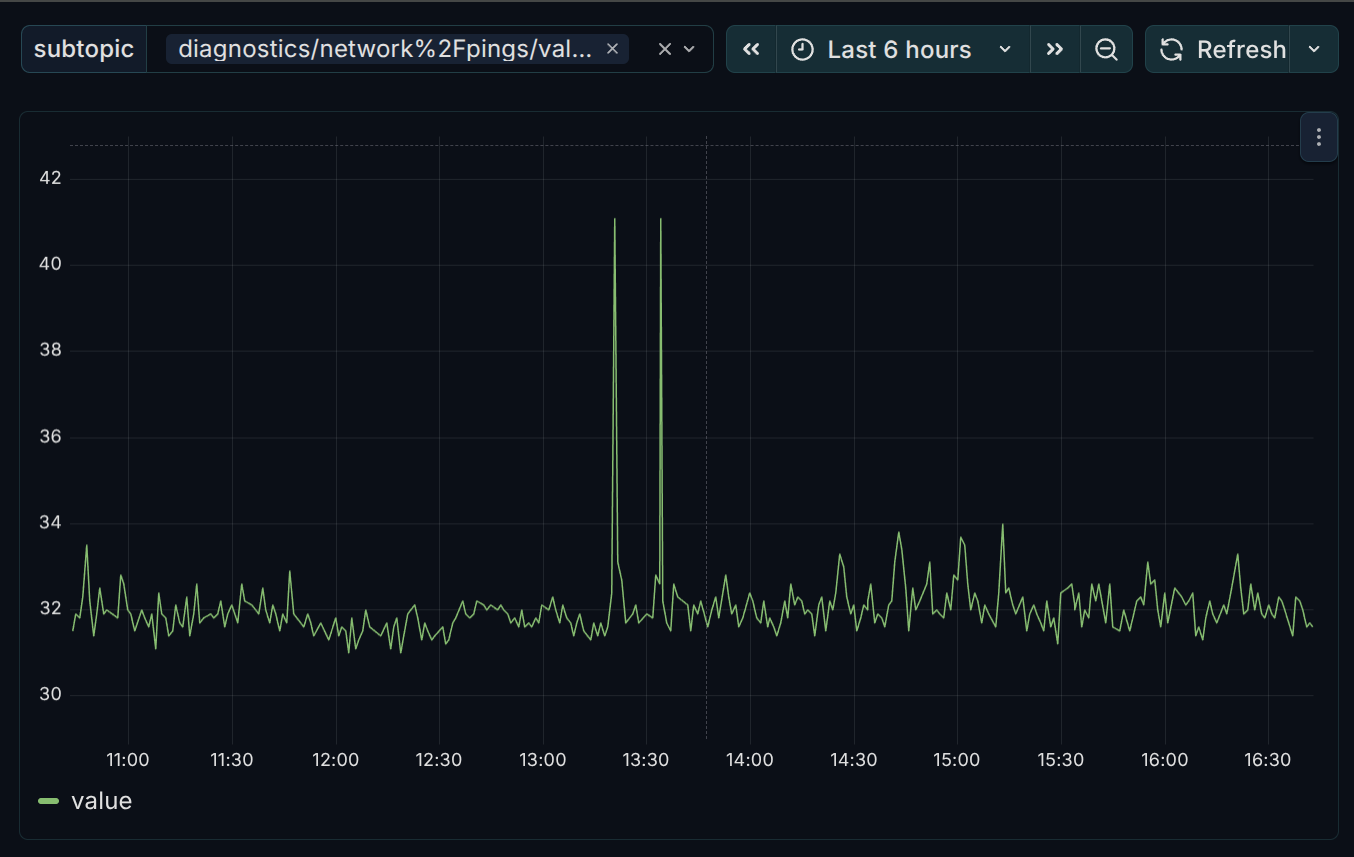Toggle the 'value' series in legend
The width and height of the screenshot is (1354, 857).
(101, 801)
